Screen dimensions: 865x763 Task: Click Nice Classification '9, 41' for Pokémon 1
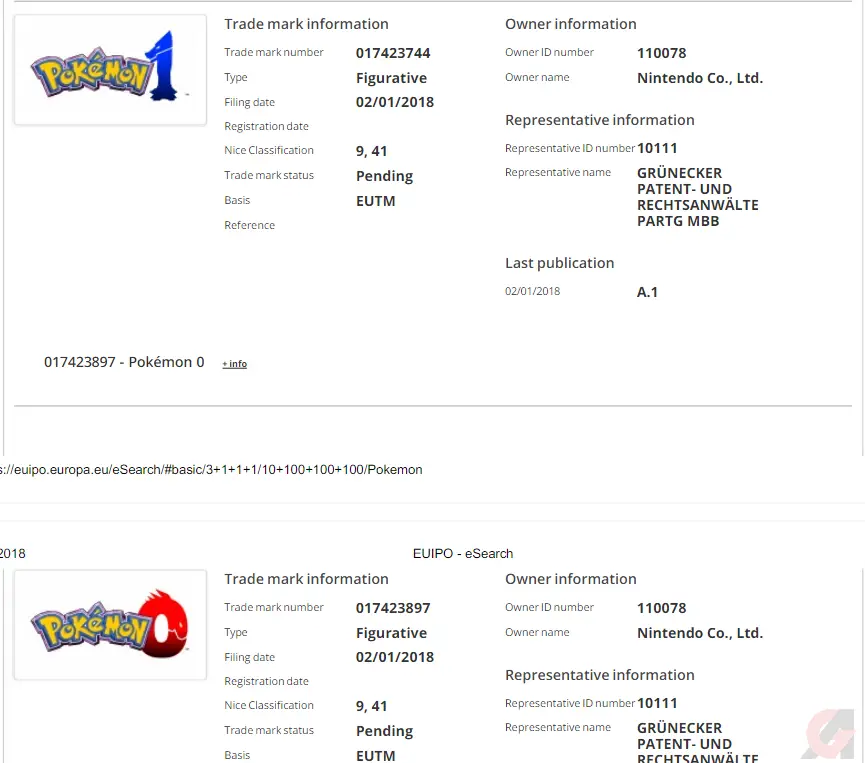pyautogui.click(x=371, y=151)
